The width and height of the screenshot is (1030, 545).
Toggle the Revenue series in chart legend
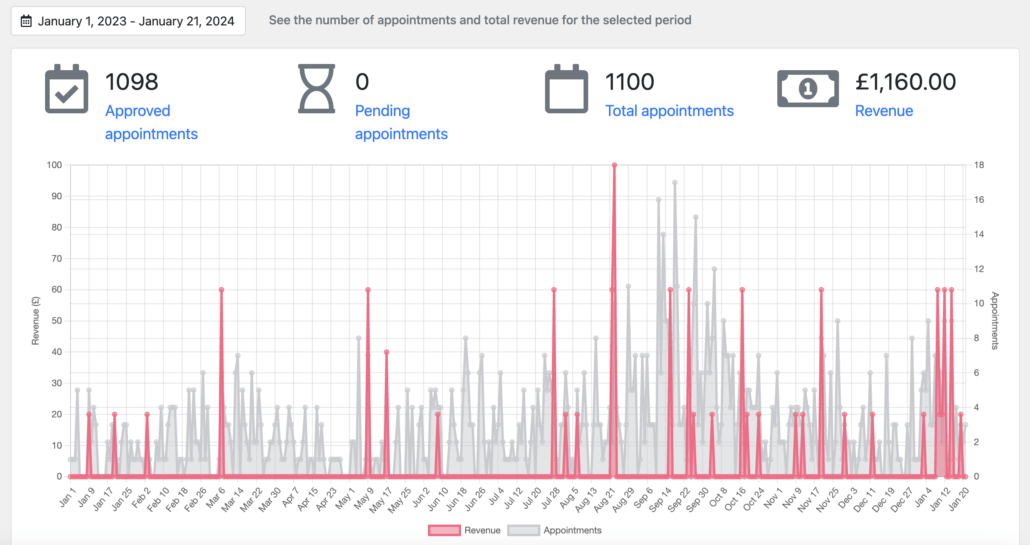tap(464, 531)
